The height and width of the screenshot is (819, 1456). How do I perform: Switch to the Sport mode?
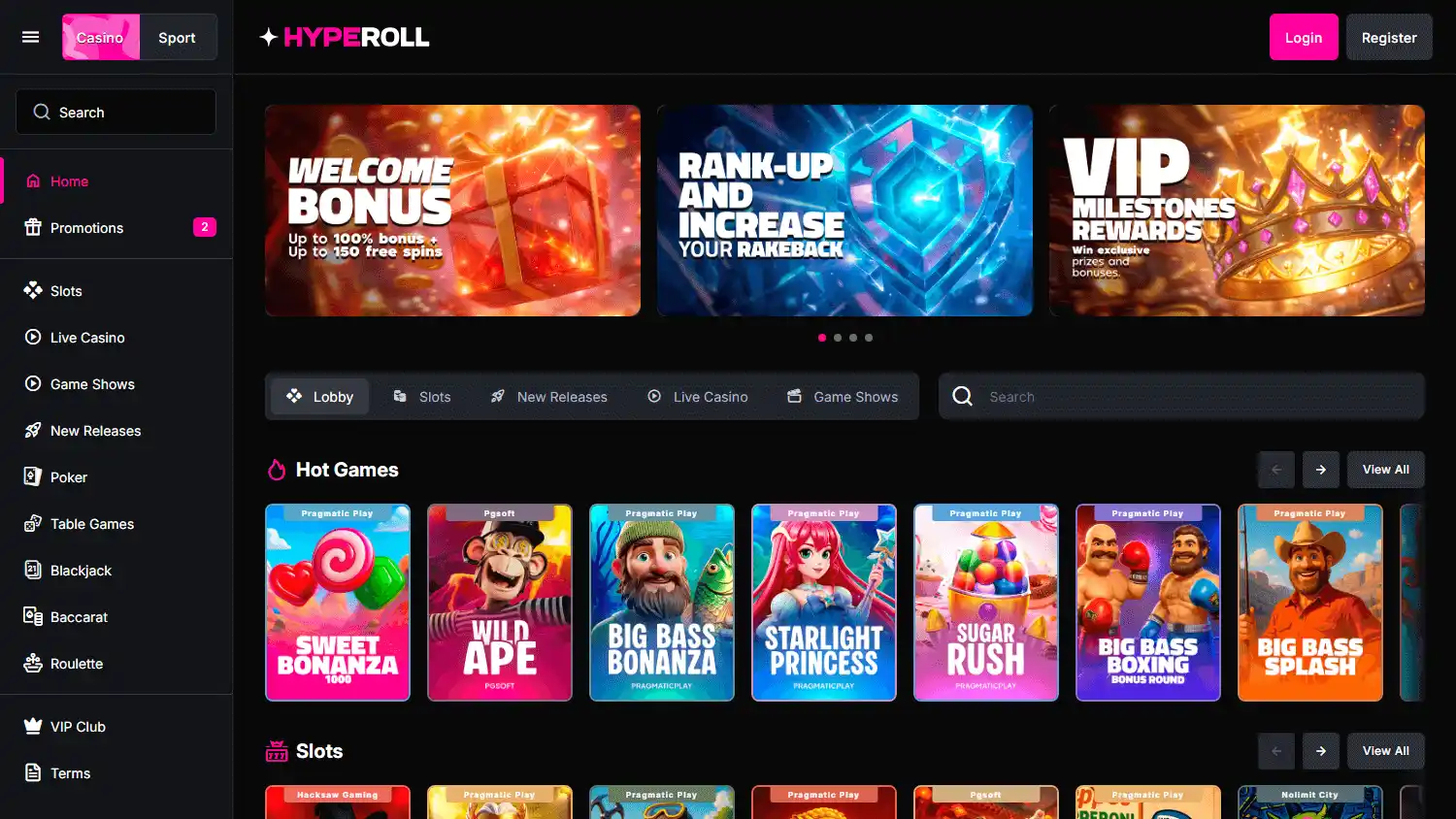[x=178, y=37]
